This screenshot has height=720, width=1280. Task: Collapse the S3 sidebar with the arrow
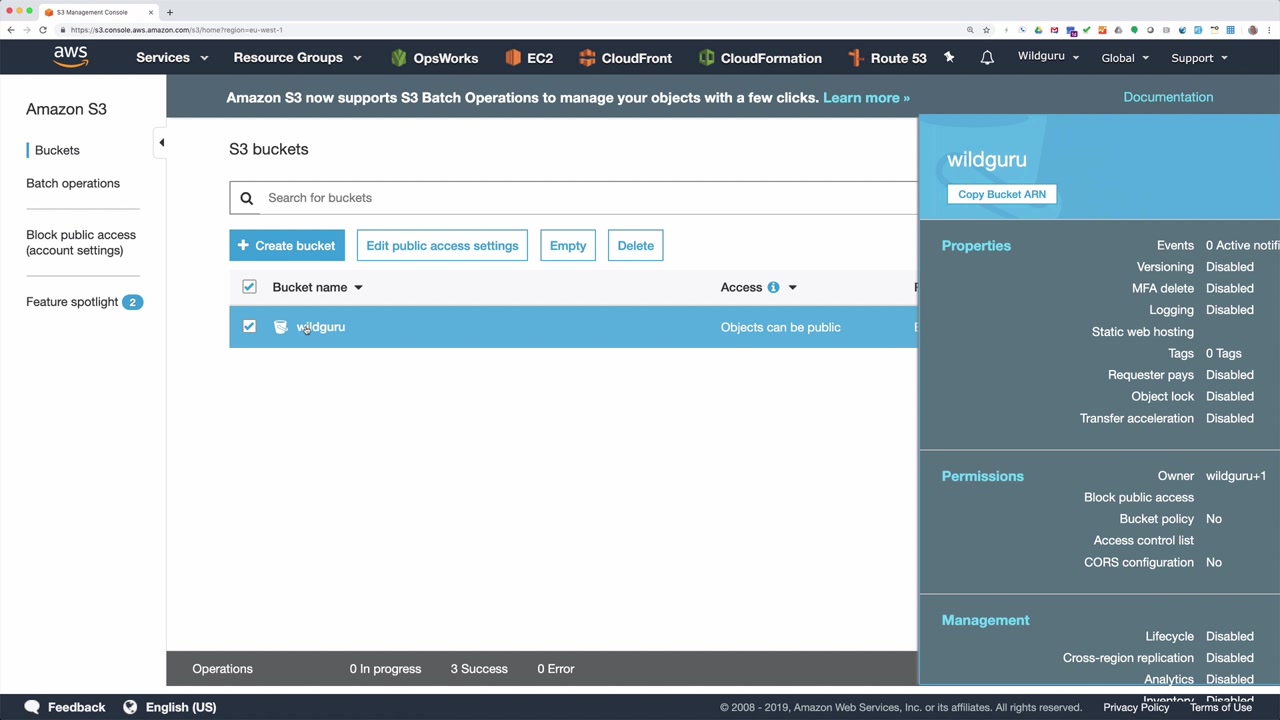pyautogui.click(x=161, y=143)
